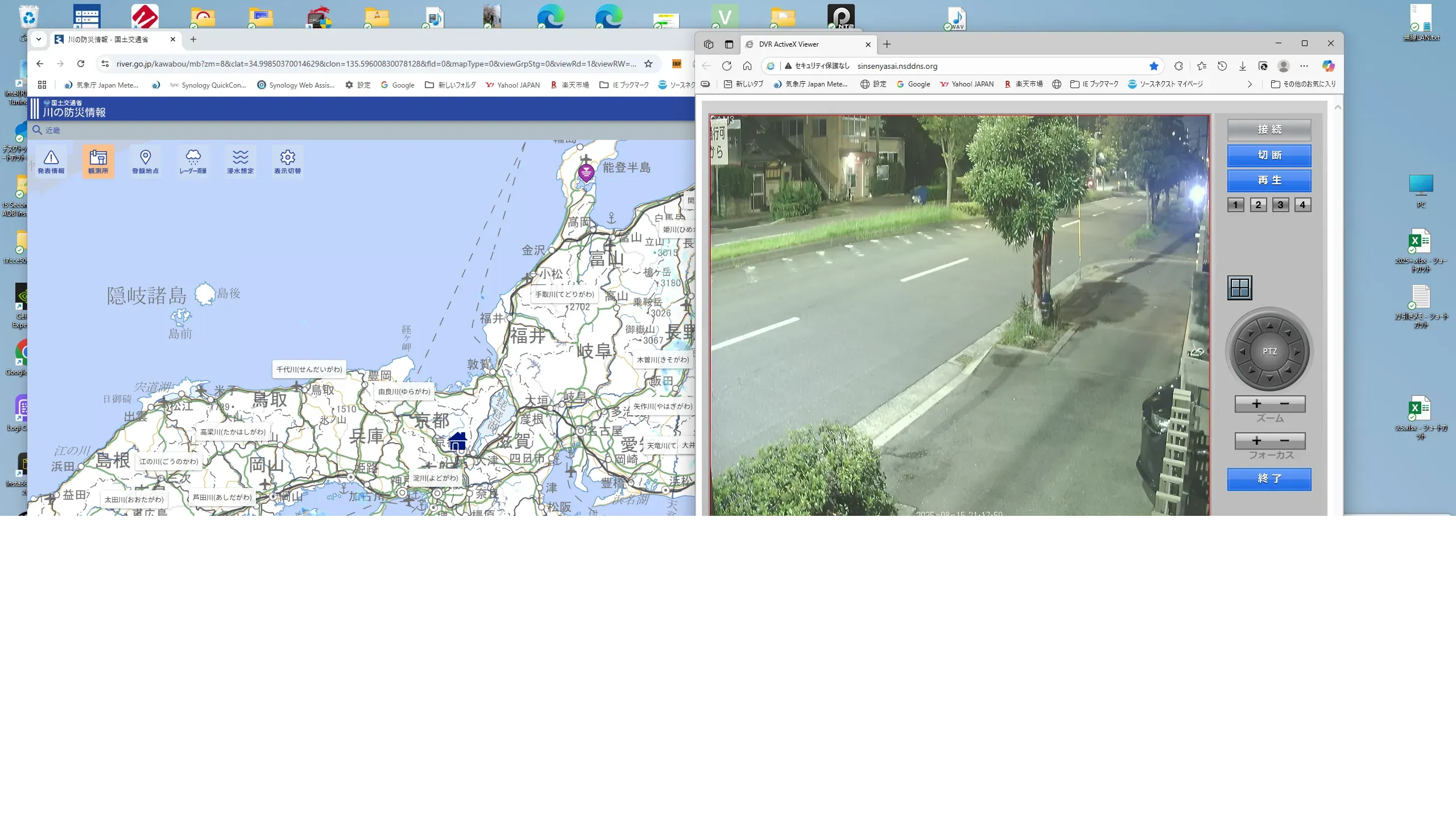Select the 観測所 observation stations icon

click(98, 162)
